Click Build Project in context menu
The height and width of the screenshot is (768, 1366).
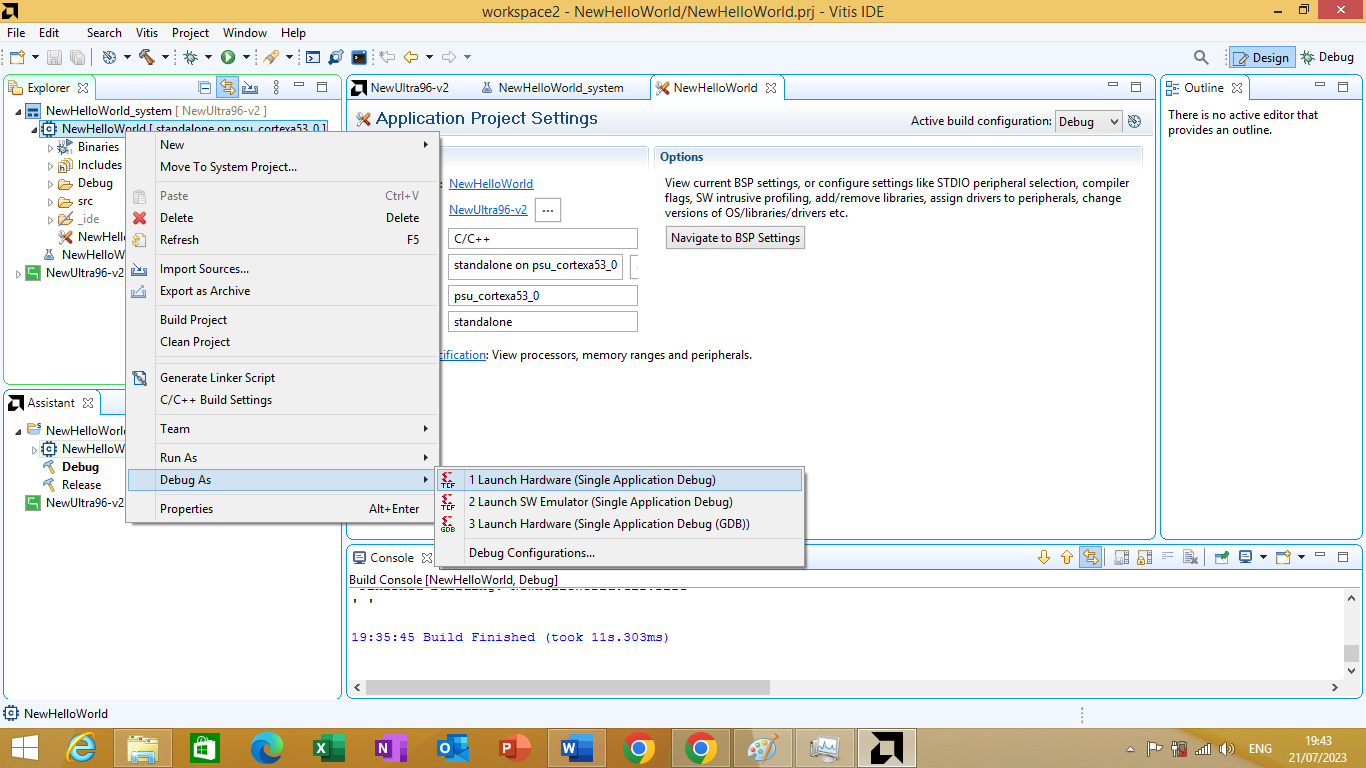[283, 320]
